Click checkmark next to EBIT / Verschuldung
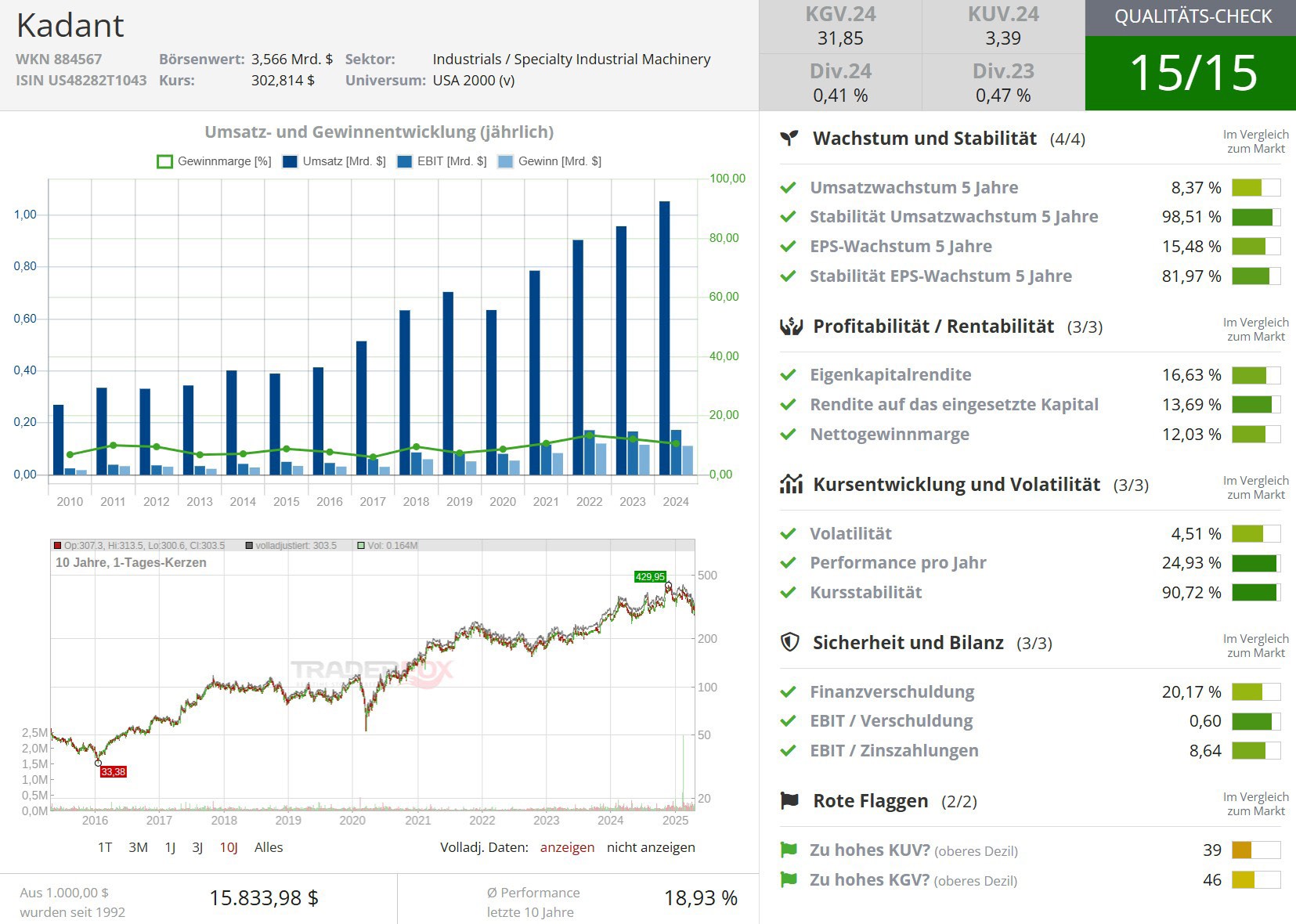Viewport: 1296px width, 924px height. [789, 721]
